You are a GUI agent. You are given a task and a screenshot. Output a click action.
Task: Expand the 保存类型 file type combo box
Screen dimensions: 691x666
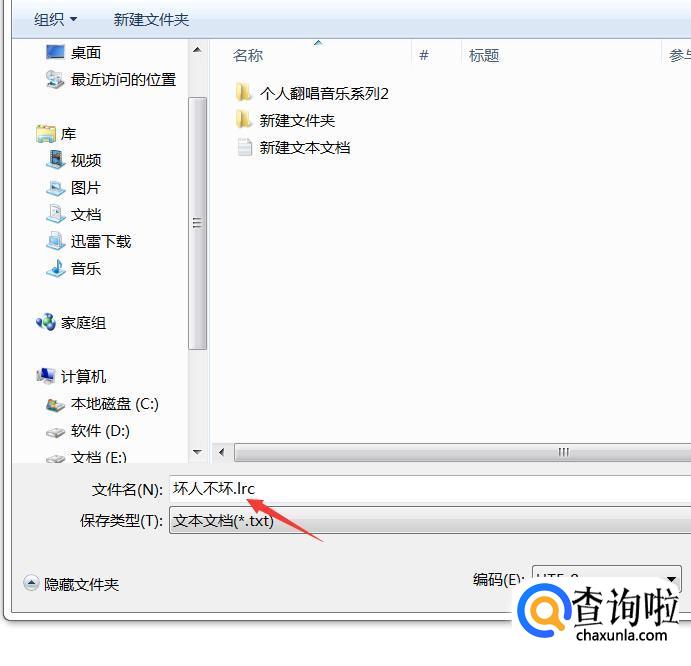tap(430, 521)
